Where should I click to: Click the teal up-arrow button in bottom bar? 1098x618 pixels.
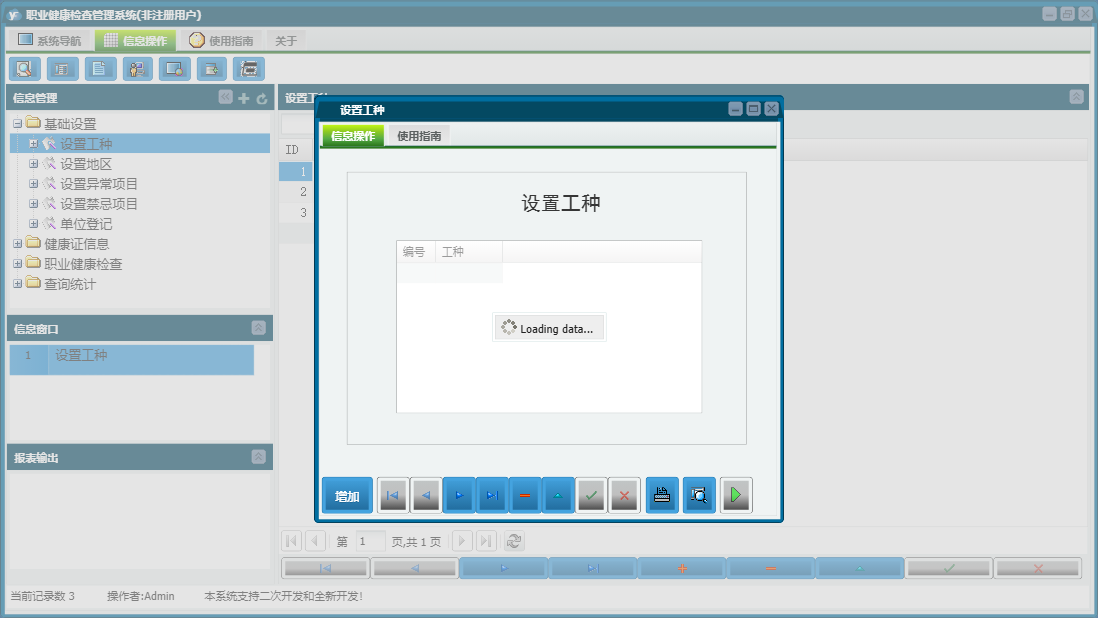click(x=859, y=568)
